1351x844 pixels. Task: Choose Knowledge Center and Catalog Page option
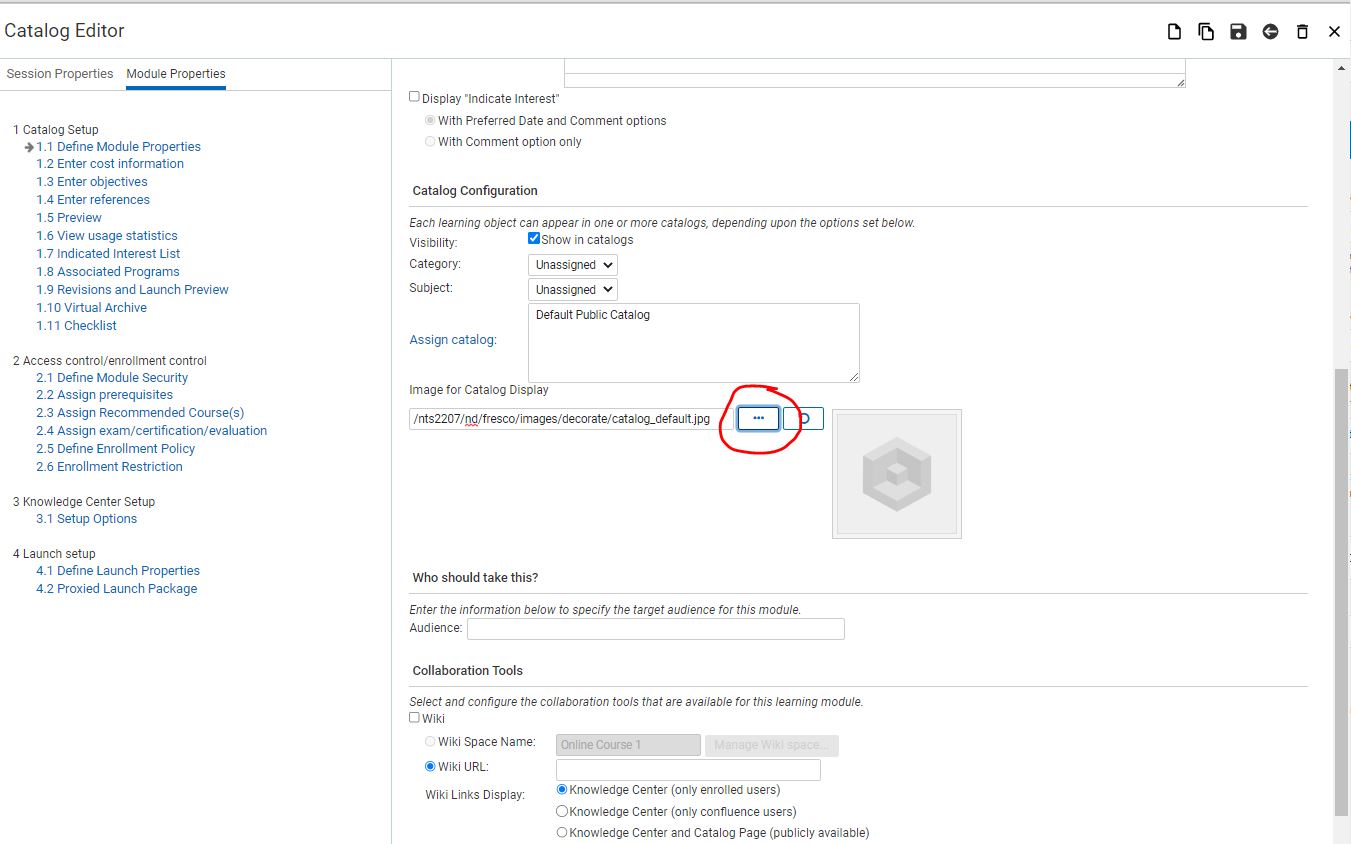562,832
